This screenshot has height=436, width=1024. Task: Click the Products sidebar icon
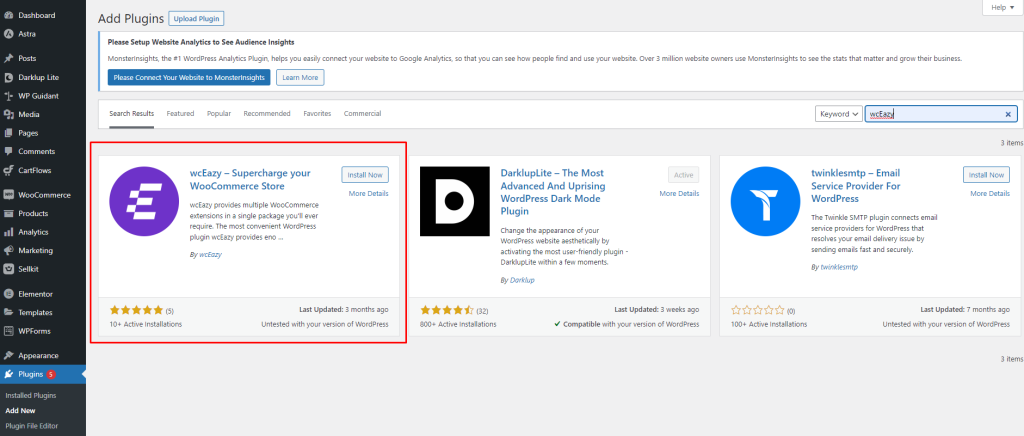point(8,213)
